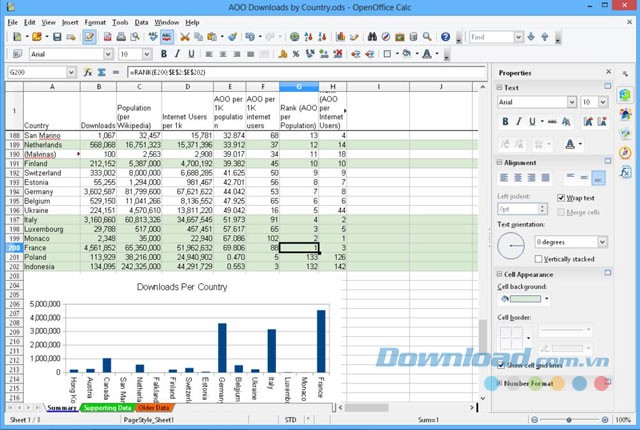Click column G header

click(x=299, y=86)
